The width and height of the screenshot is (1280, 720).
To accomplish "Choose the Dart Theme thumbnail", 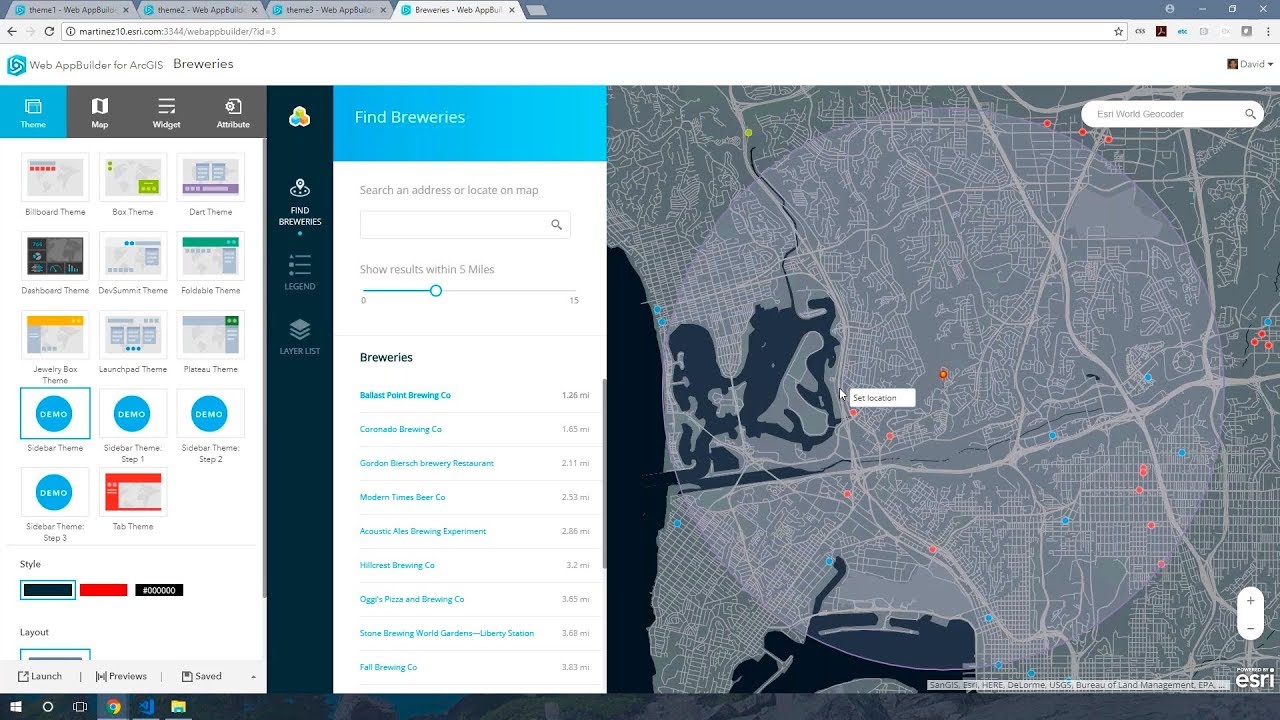I will [x=210, y=178].
